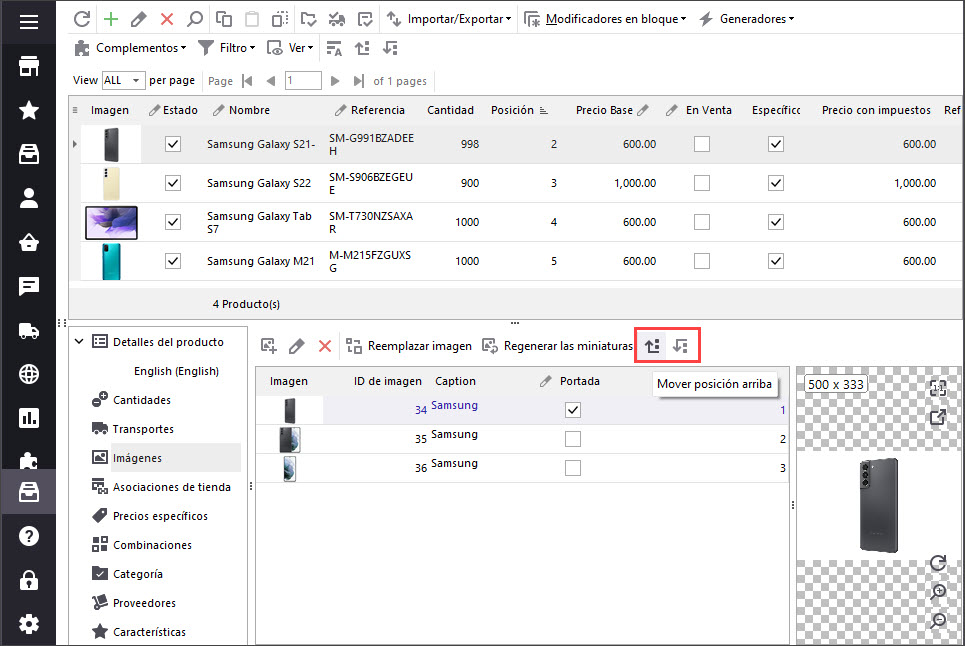
Task: Open the globe icon in sidebar
Action: [28, 374]
